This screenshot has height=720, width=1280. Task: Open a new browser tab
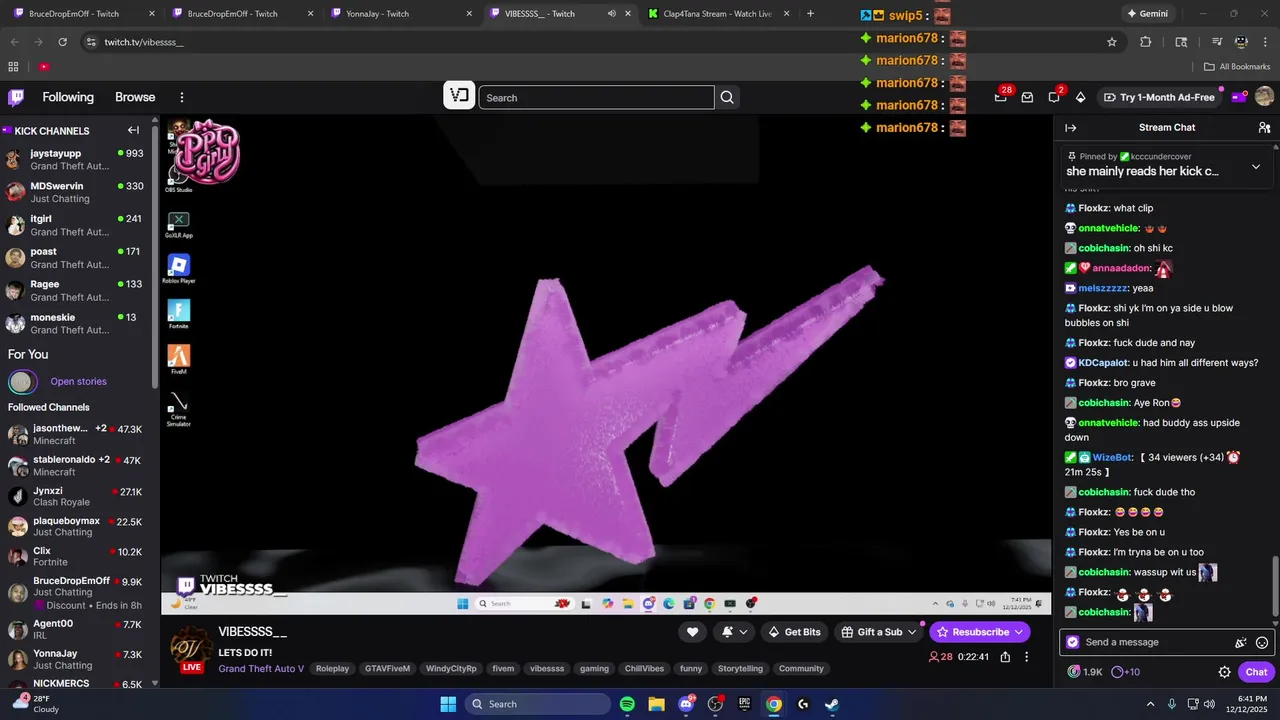click(810, 14)
